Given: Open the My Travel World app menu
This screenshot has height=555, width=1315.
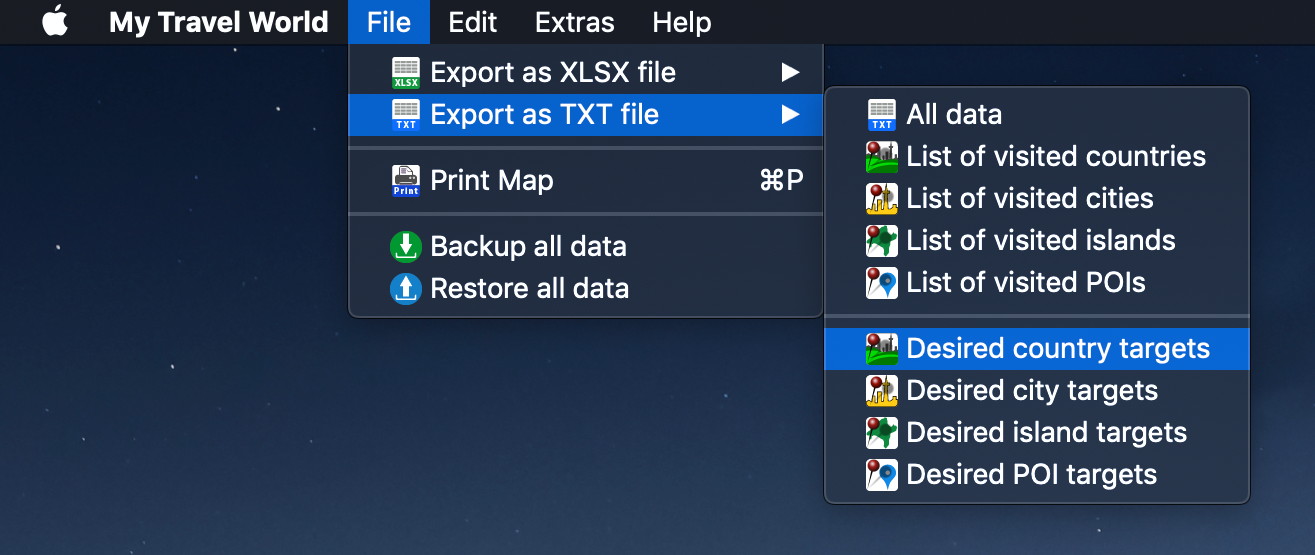Looking at the screenshot, I should pyautogui.click(x=219, y=22).
